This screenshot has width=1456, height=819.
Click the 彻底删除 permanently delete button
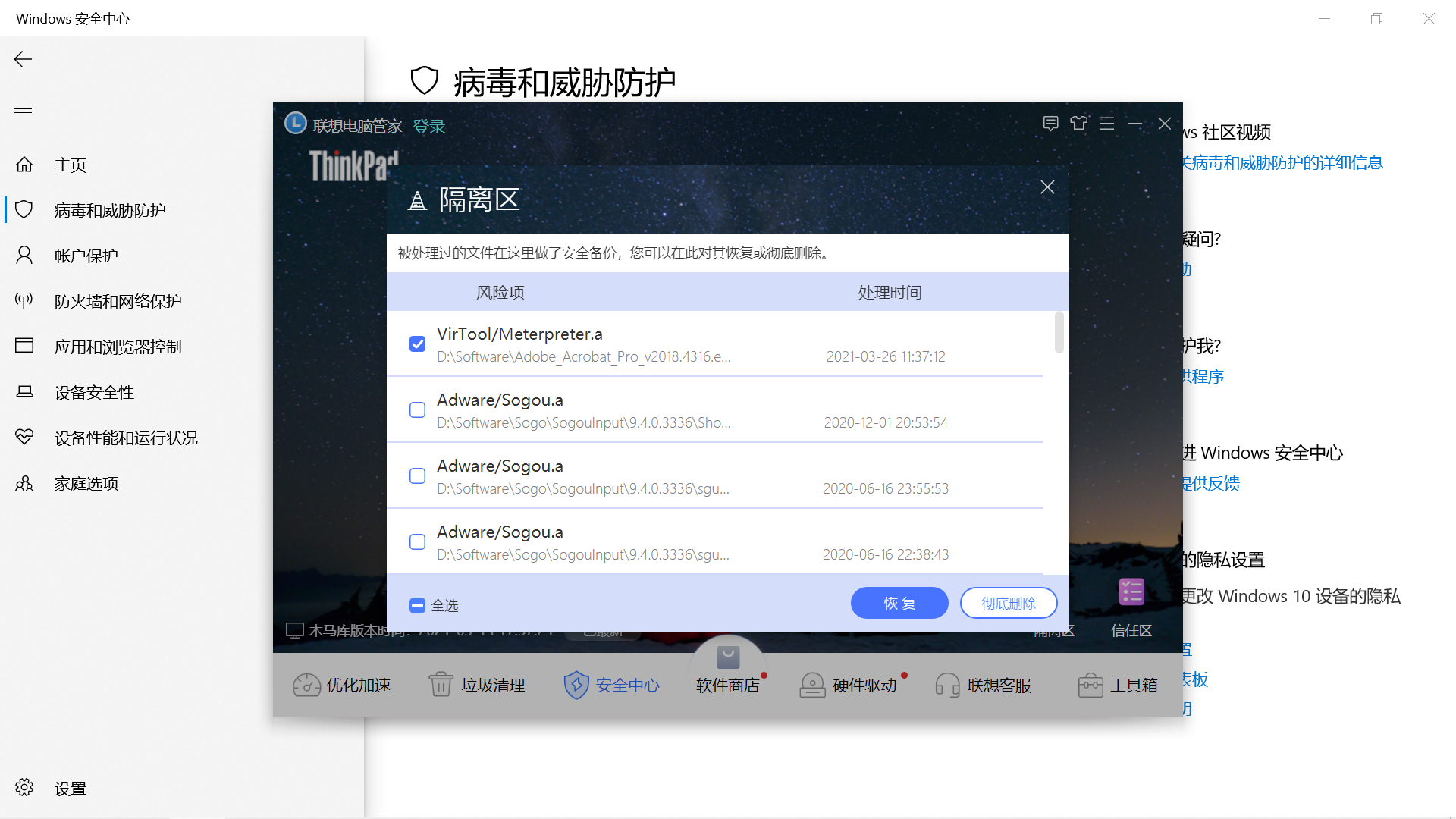1009,603
